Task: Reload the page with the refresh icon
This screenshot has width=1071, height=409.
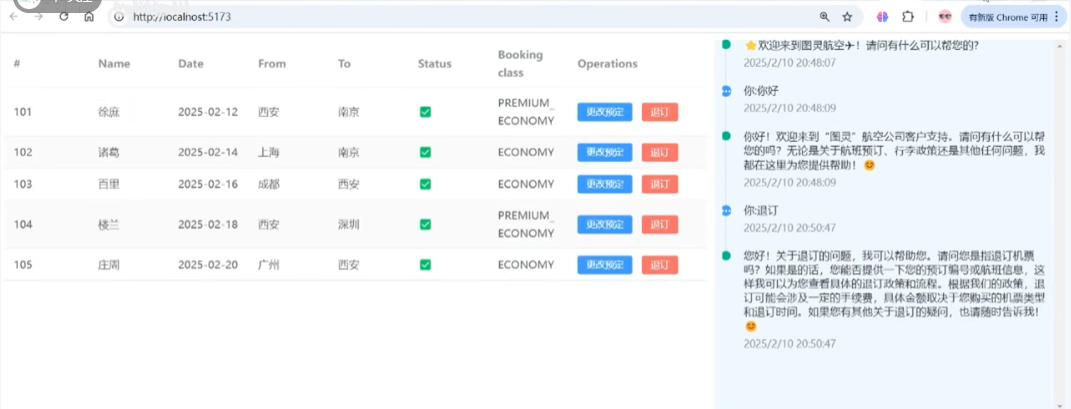Action: [64, 17]
